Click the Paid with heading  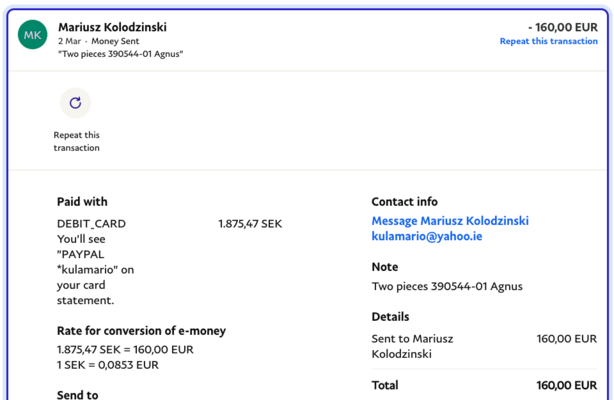(82, 201)
